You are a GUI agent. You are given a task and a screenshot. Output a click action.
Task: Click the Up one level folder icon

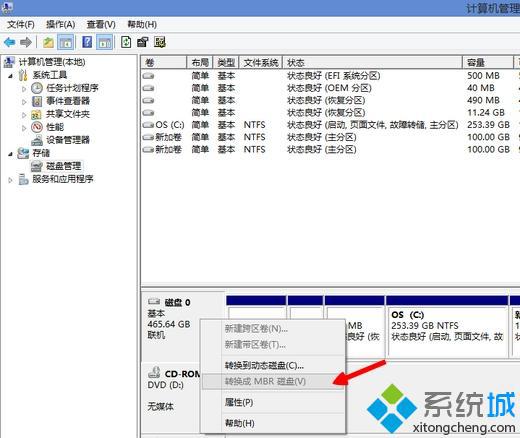pyautogui.click(x=49, y=42)
